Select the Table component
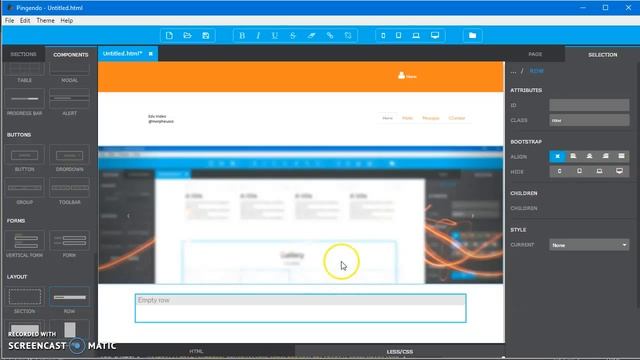This screenshot has height=360, width=640. pyautogui.click(x=25, y=73)
